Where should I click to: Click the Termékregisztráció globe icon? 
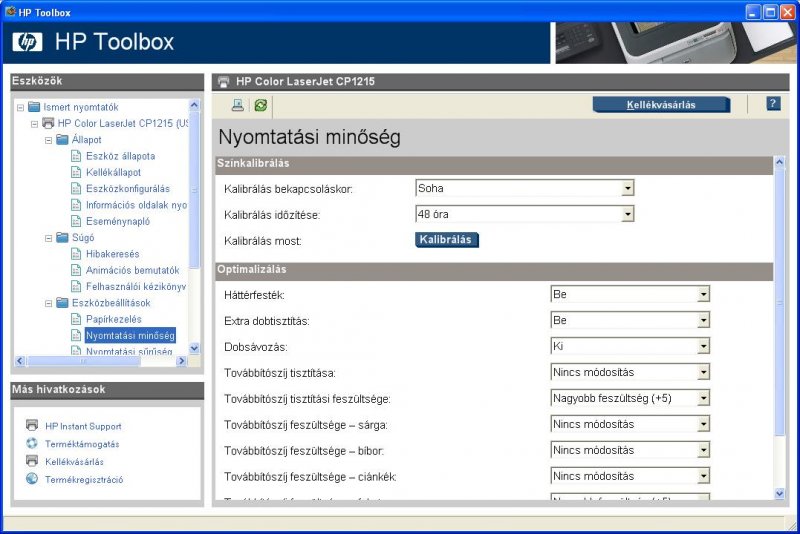[32, 478]
